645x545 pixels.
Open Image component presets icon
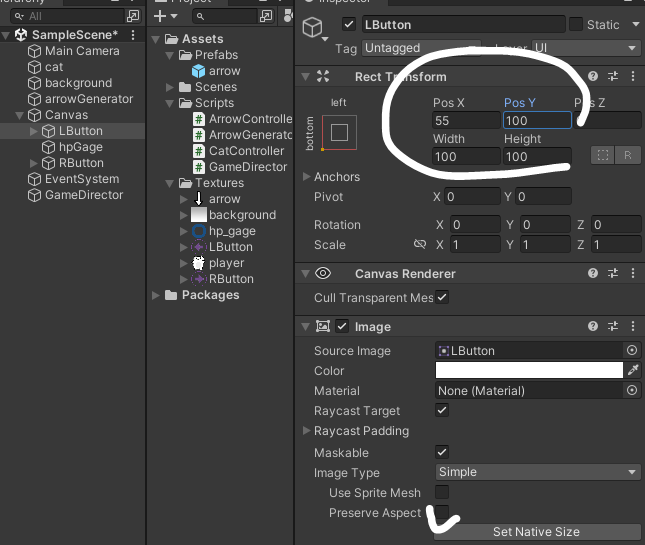pyautogui.click(x=613, y=326)
